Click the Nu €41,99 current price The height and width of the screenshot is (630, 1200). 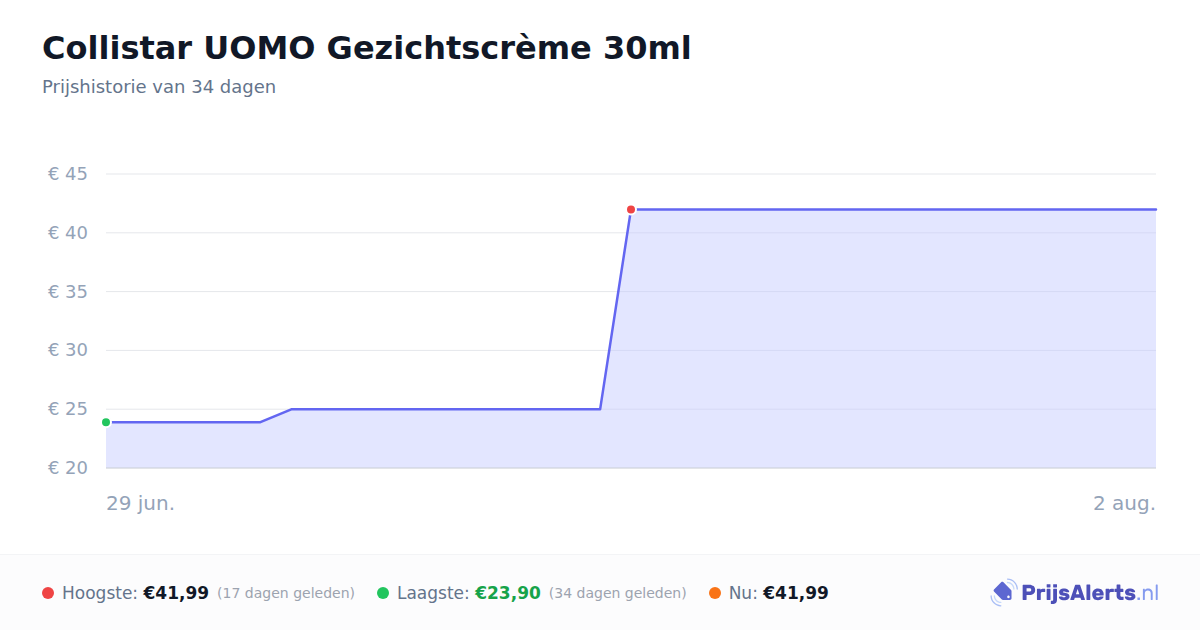[x=796, y=593]
